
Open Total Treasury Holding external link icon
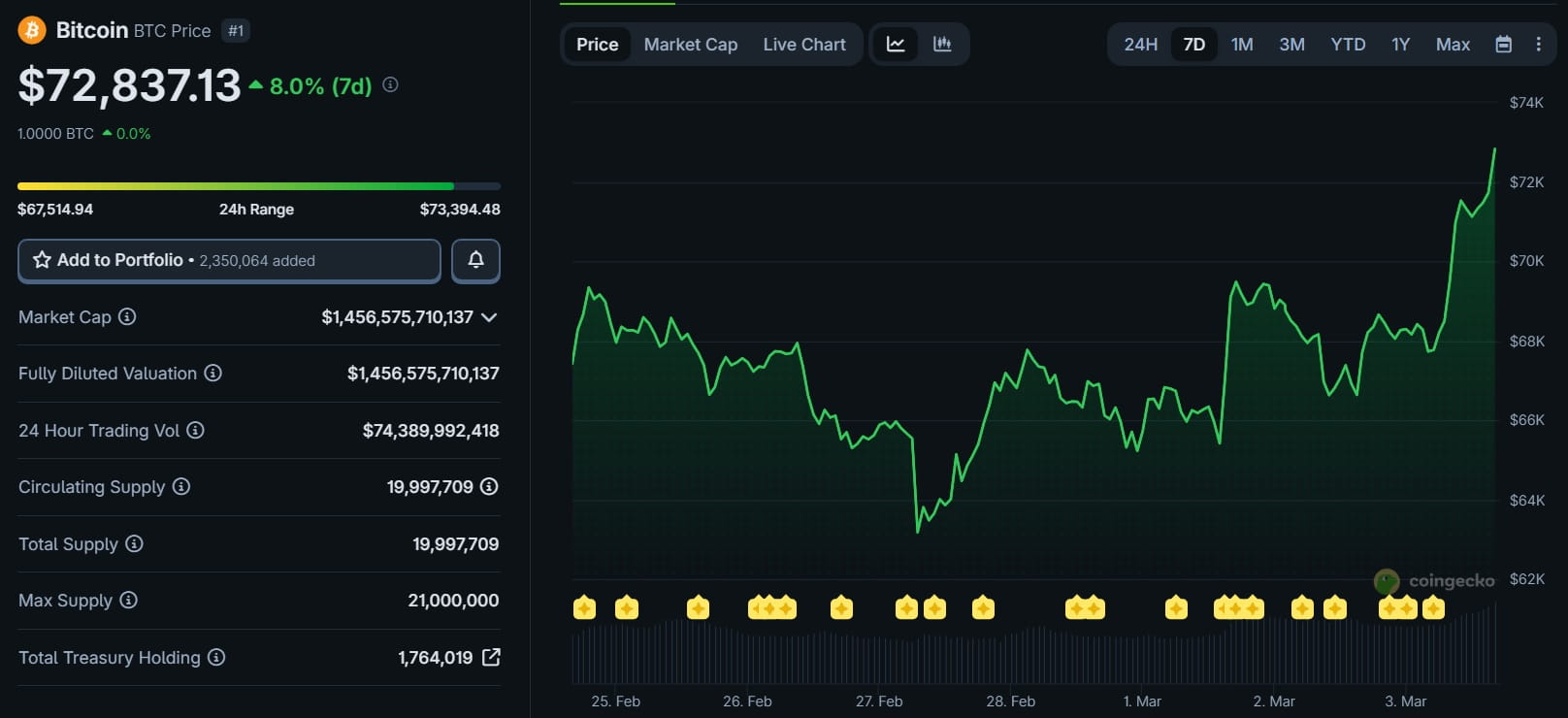click(491, 657)
